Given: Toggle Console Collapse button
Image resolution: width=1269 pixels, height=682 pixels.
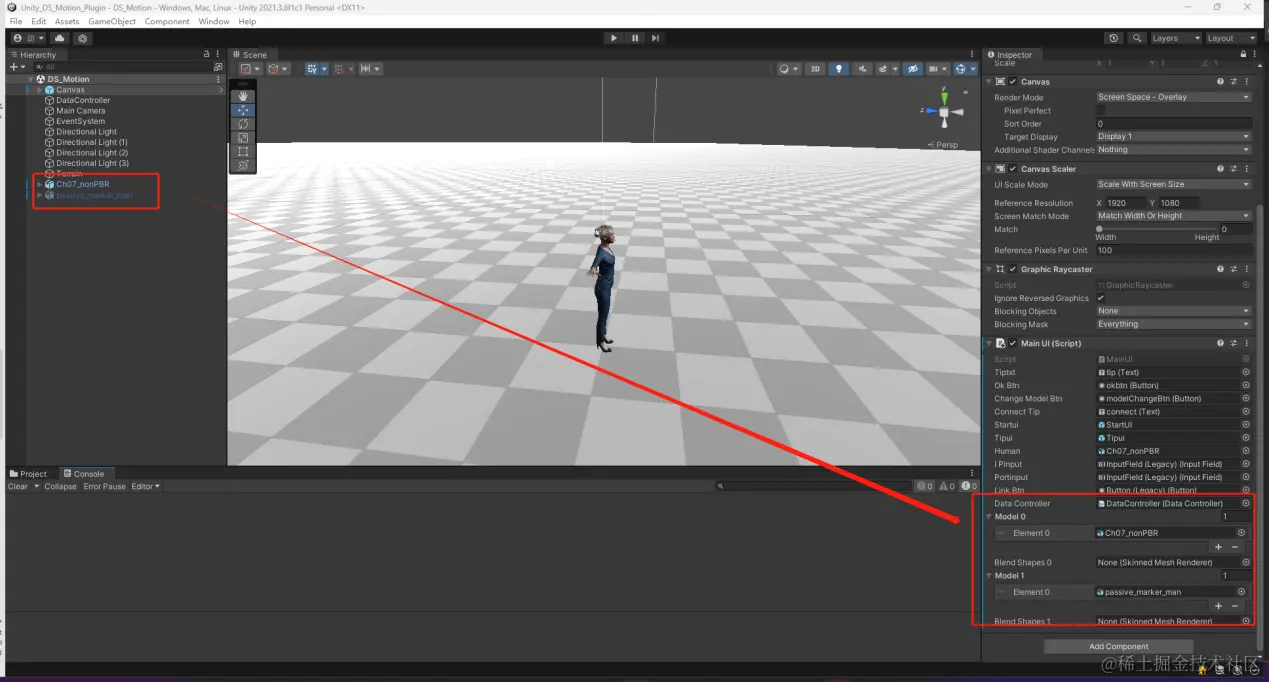Looking at the screenshot, I should 60,486.
